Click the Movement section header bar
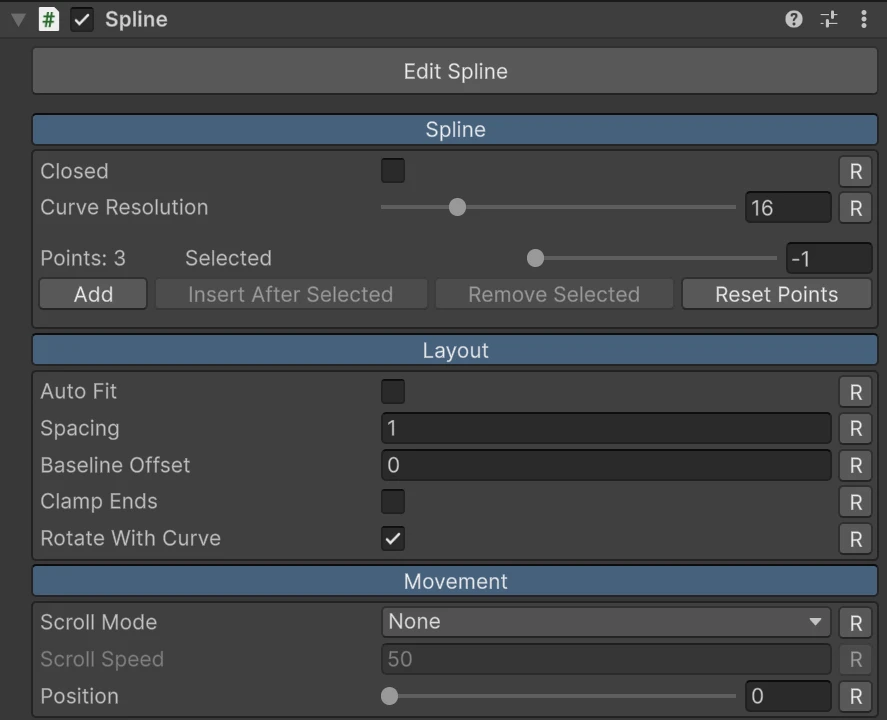This screenshot has height=720, width=887. 455,581
